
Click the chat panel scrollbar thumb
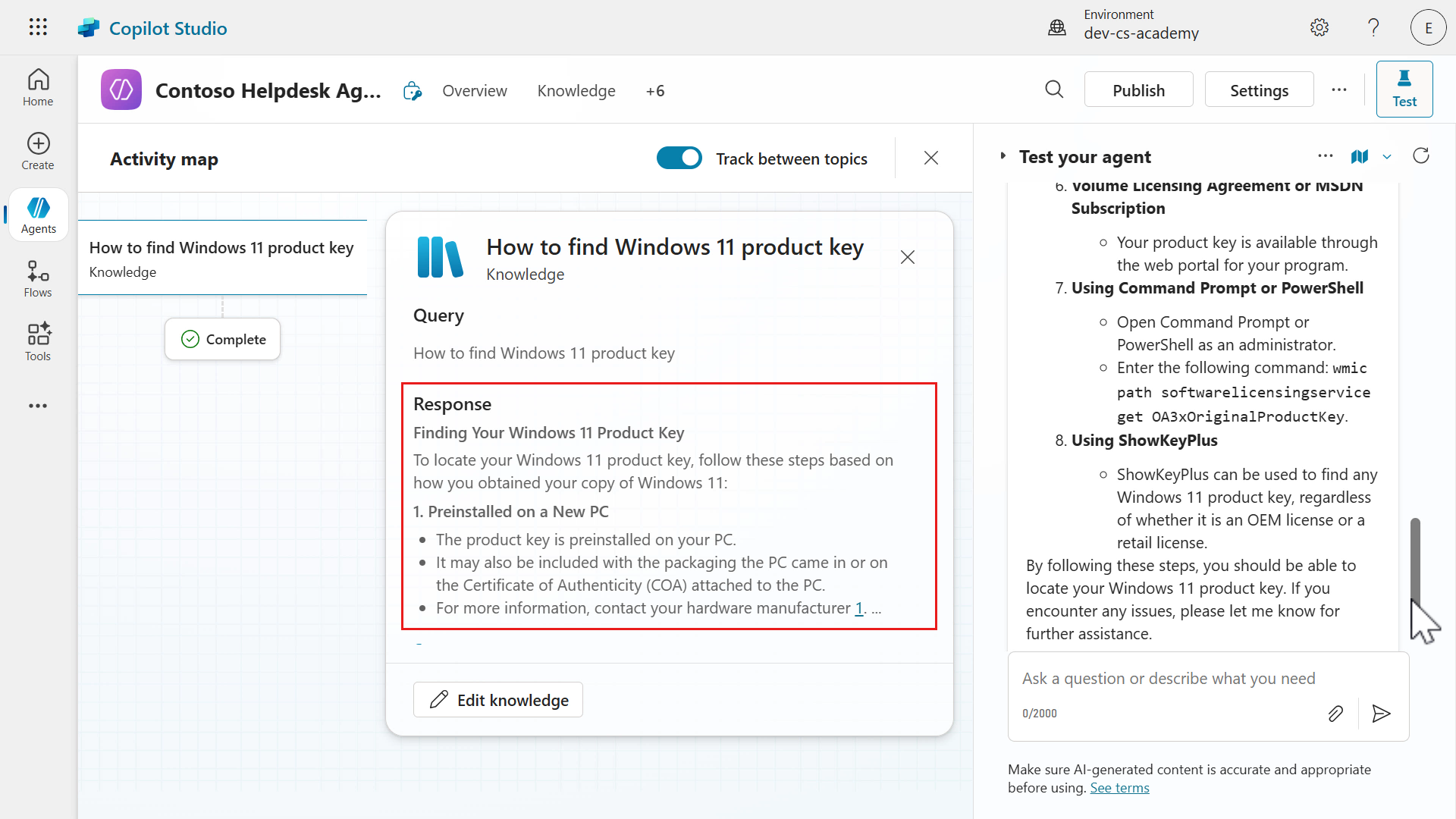pyautogui.click(x=1415, y=561)
